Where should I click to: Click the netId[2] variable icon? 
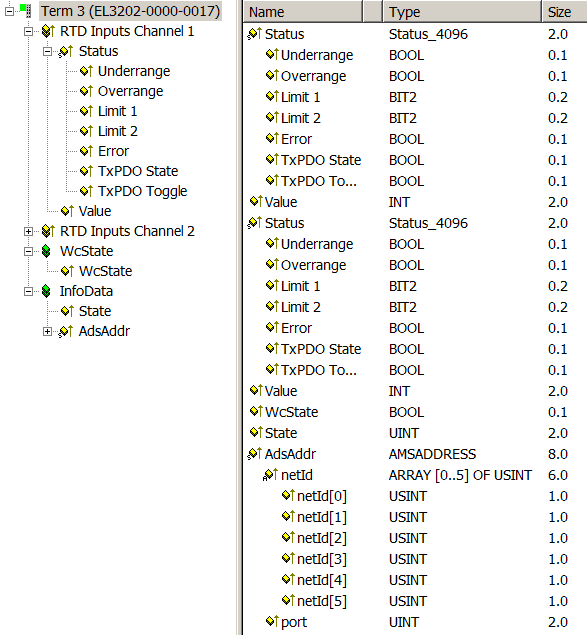tap(288, 537)
